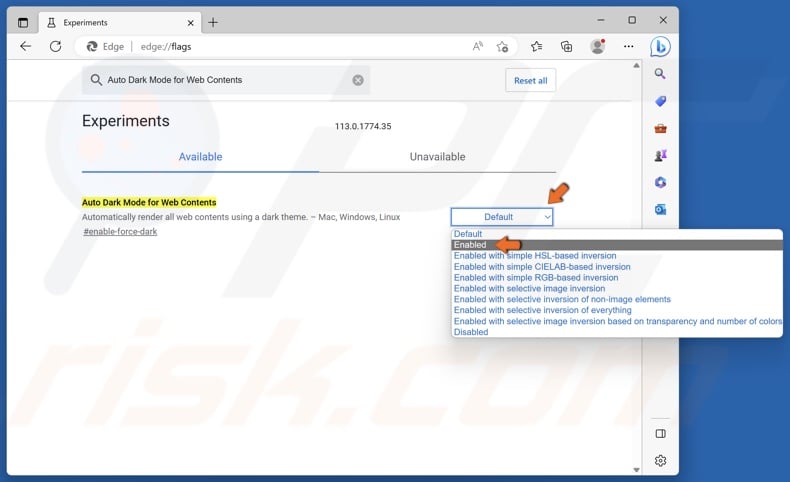790x482 pixels.
Task: Select Enabled with simple HSL-based inversion
Action: pos(617,256)
